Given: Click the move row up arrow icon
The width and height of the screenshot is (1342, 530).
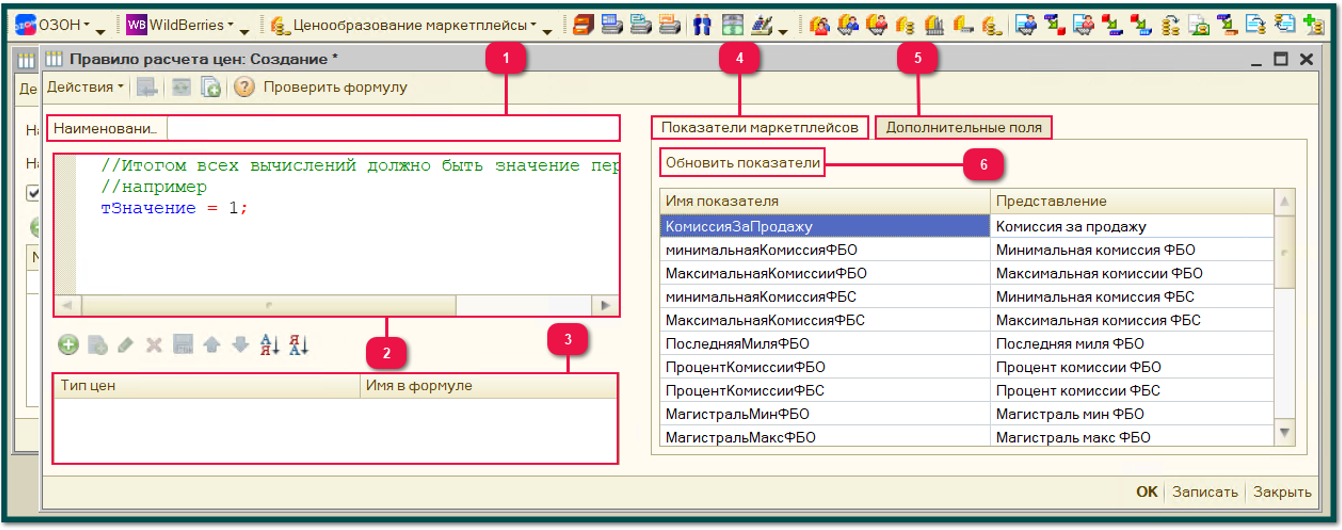Looking at the screenshot, I should coord(211,345).
